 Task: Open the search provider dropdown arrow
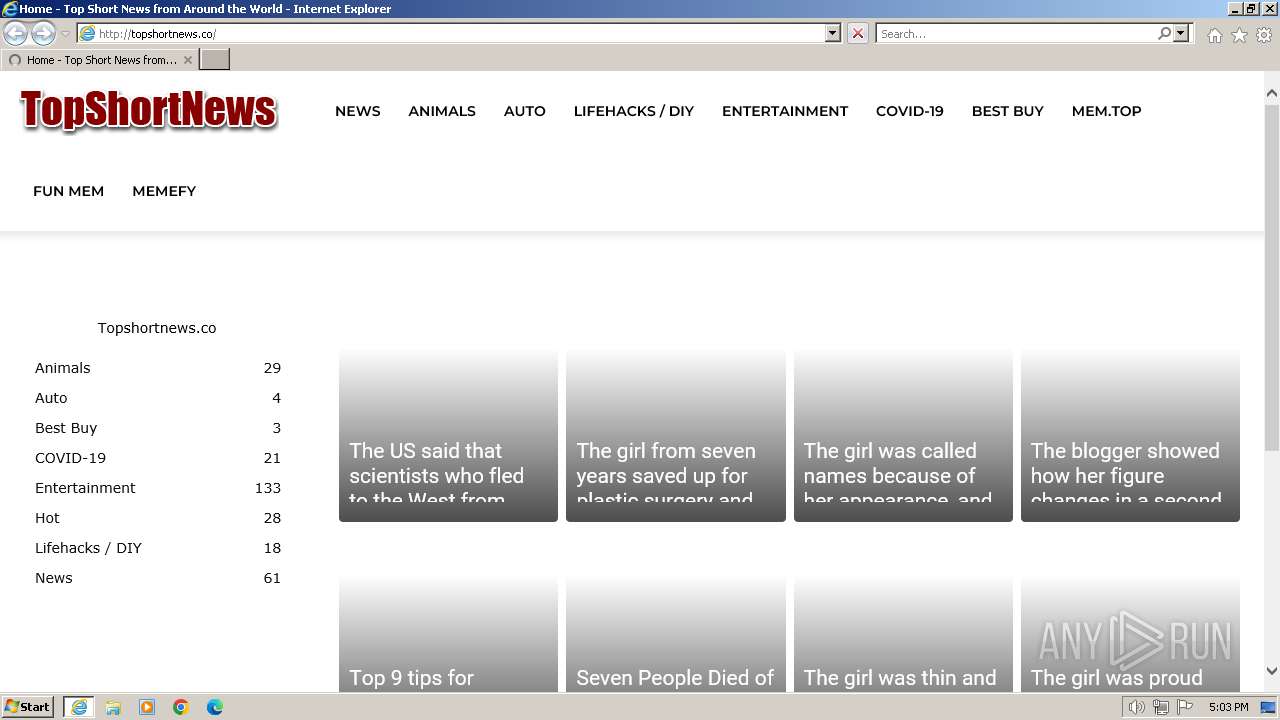pos(1181,33)
